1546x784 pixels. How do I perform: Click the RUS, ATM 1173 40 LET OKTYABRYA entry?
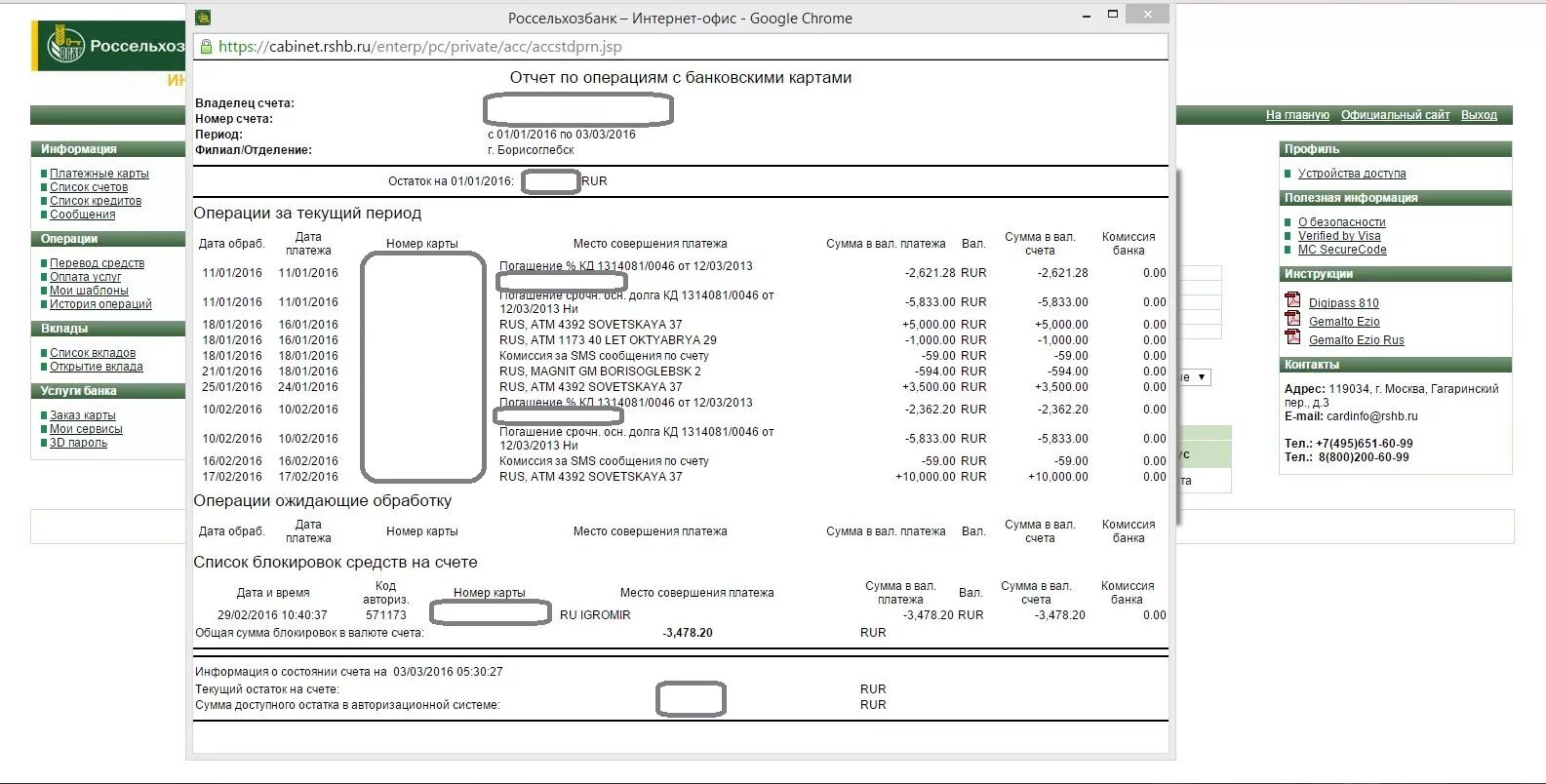608,340
